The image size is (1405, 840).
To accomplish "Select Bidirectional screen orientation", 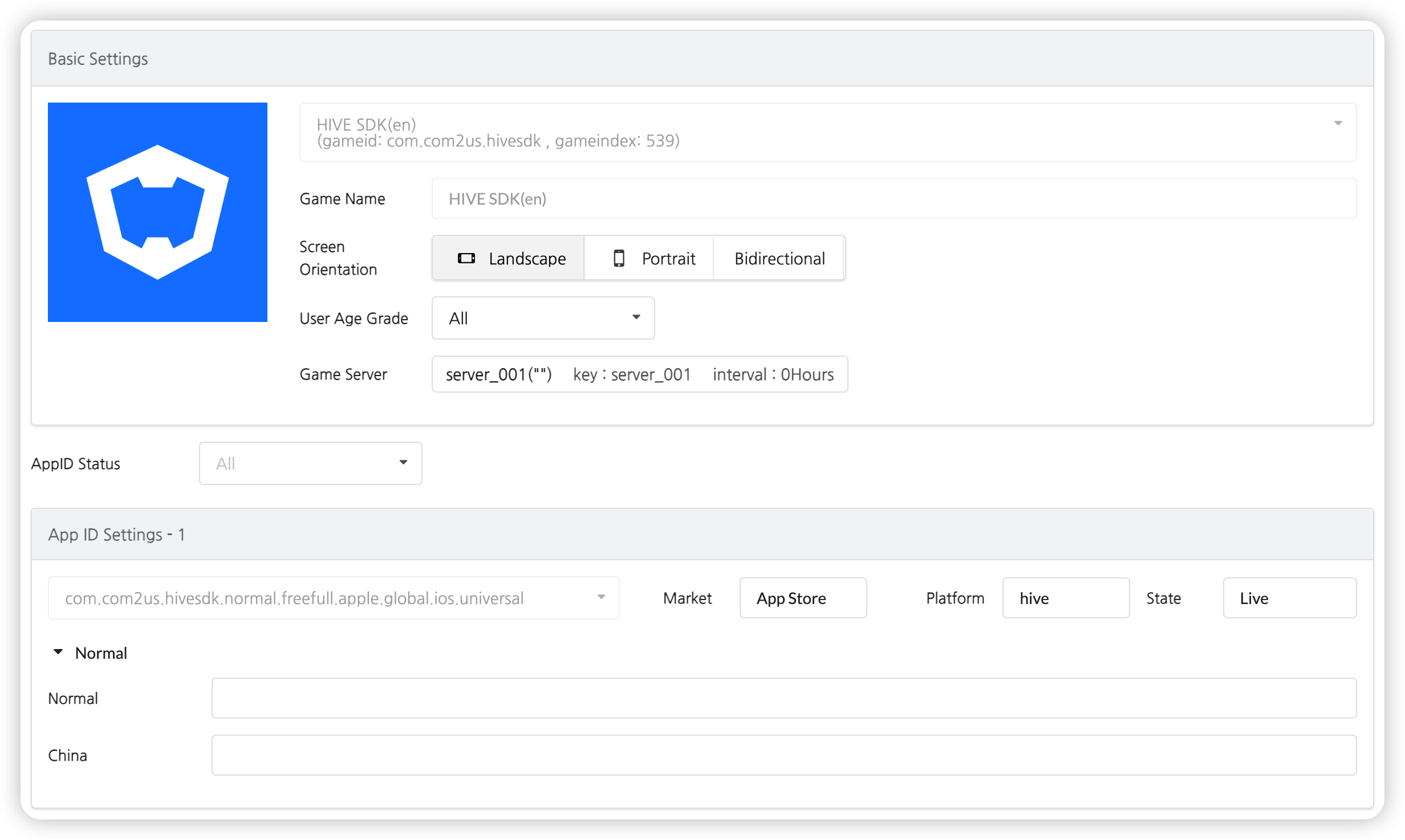I will (779, 258).
